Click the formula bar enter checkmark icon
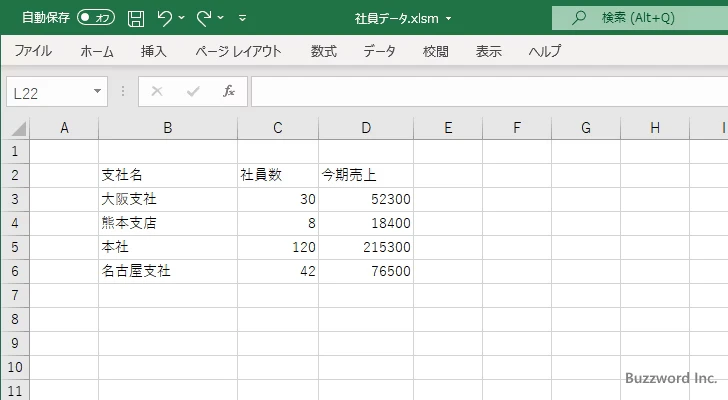 [193, 91]
